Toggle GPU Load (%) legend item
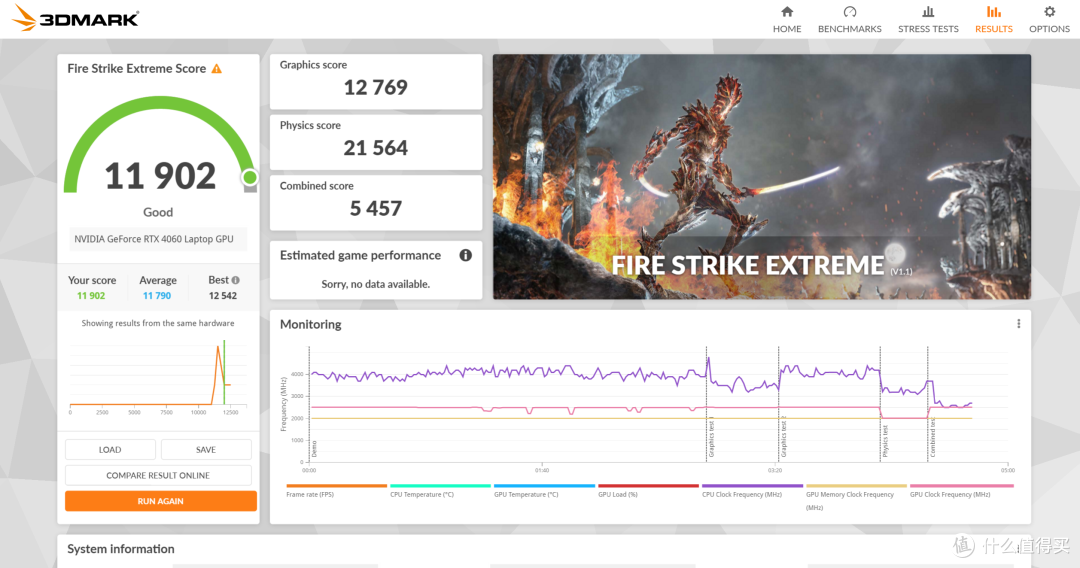The height and width of the screenshot is (568, 1080). coord(648,491)
